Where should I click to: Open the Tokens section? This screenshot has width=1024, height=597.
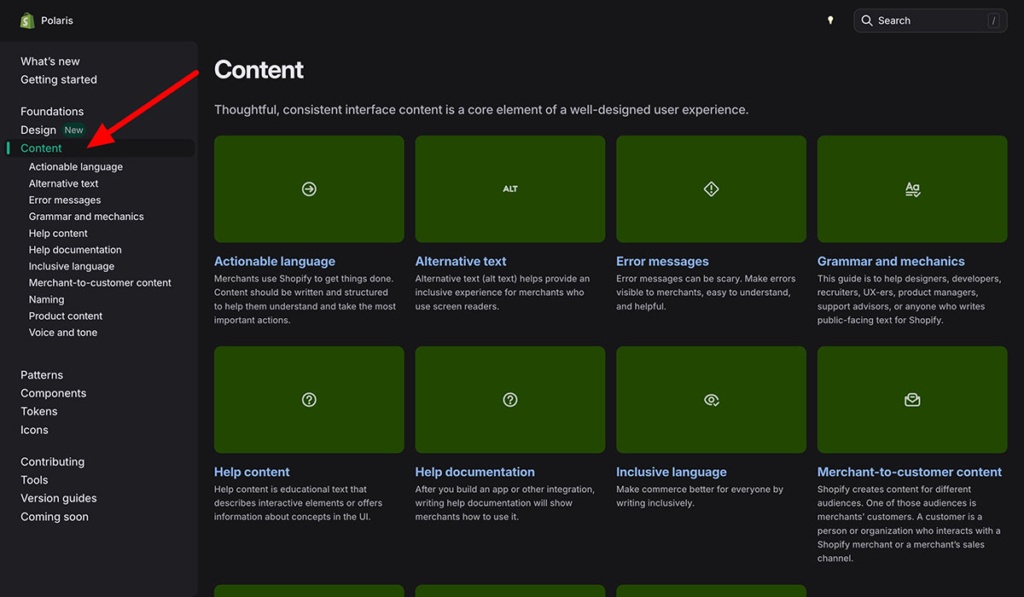(39, 410)
